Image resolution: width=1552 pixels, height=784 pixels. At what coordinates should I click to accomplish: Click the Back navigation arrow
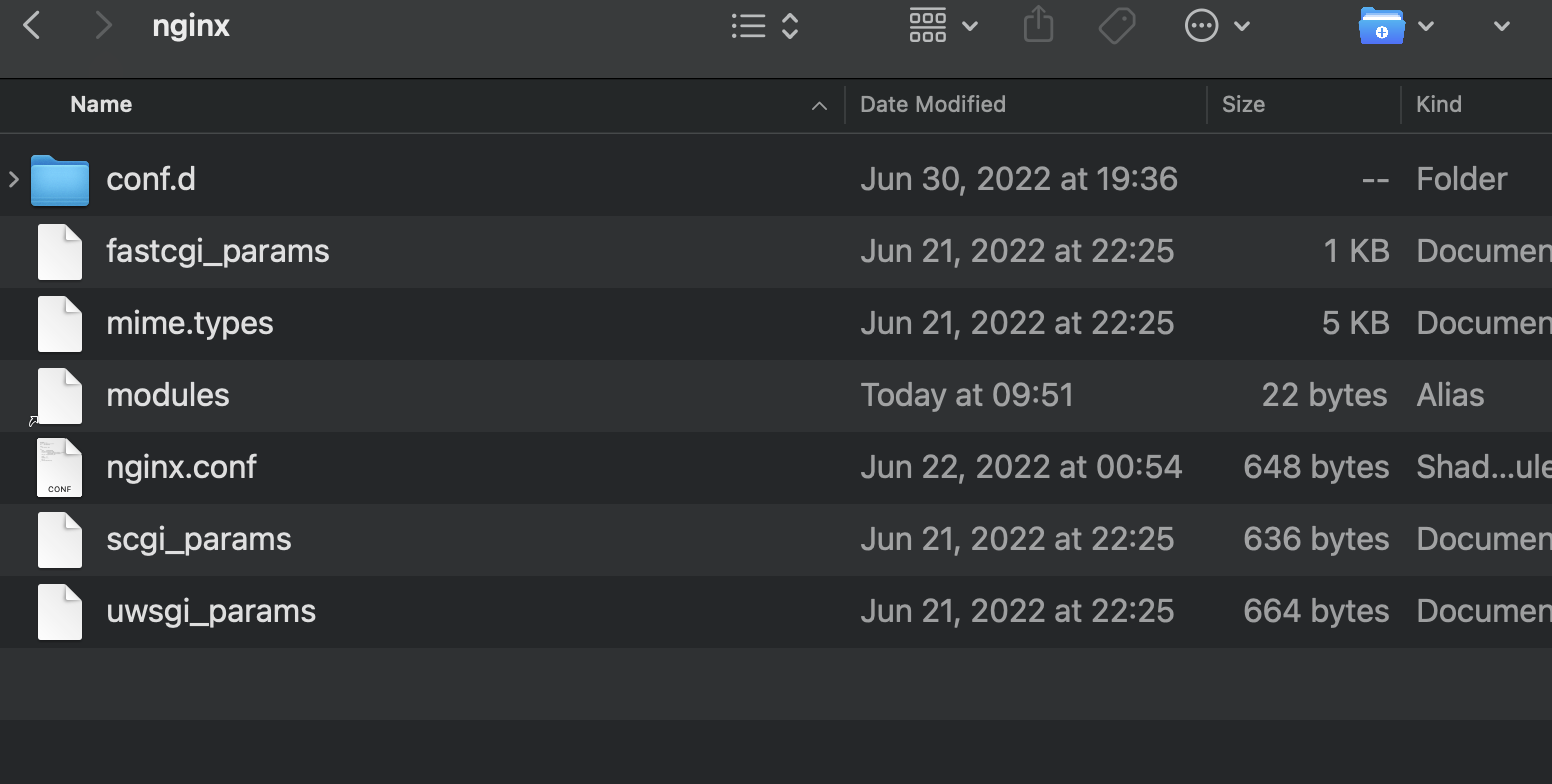pyautogui.click(x=32, y=26)
